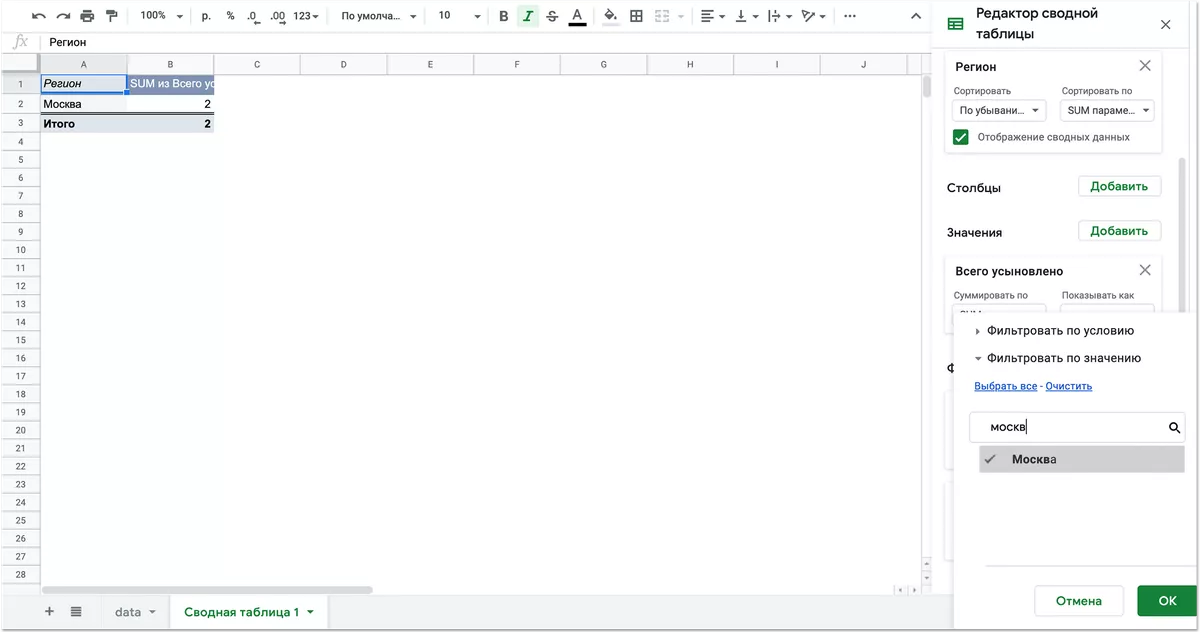Select cell A2 'Москва'
This screenshot has width=1200, height=632.
pos(83,104)
